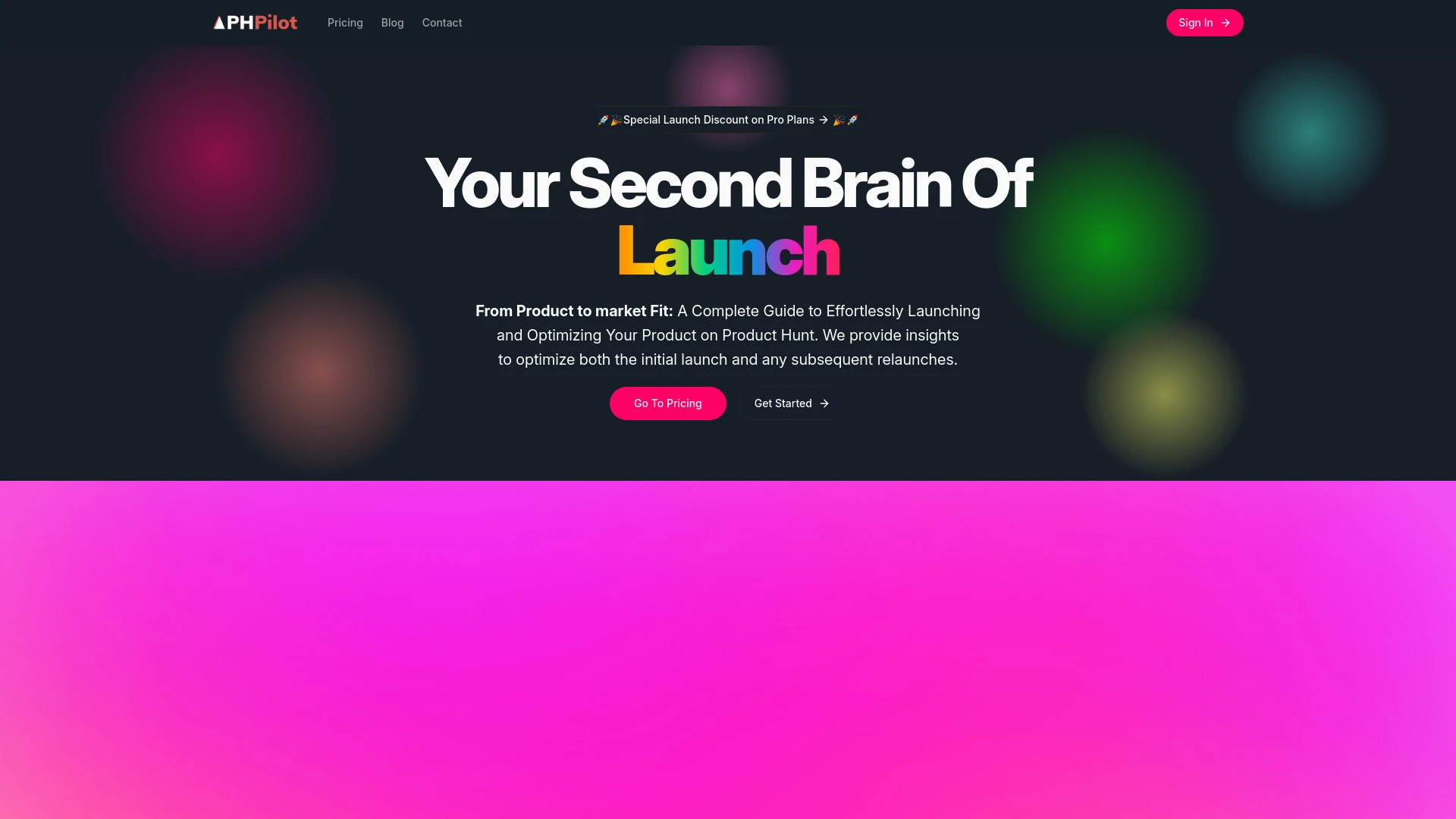Click the Blog navigation menu item
This screenshot has width=1456, height=819.
click(392, 23)
